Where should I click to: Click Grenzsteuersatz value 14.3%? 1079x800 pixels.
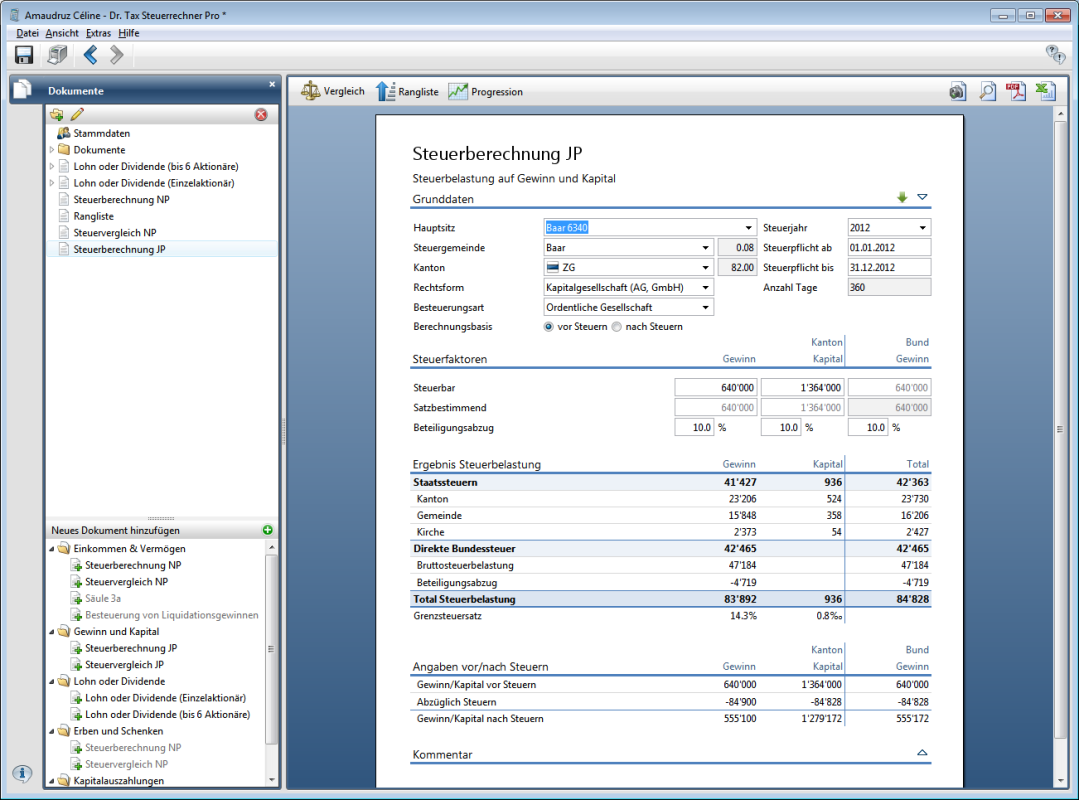743,616
